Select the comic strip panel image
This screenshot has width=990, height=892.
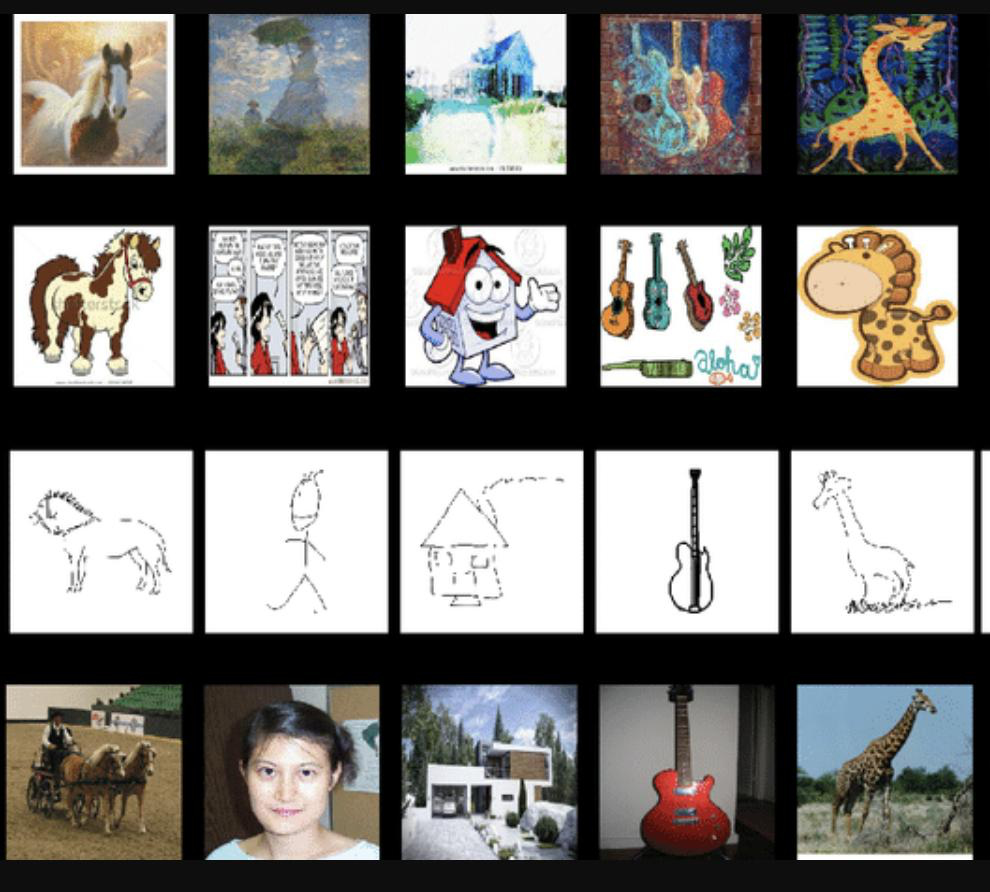coord(289,306)
